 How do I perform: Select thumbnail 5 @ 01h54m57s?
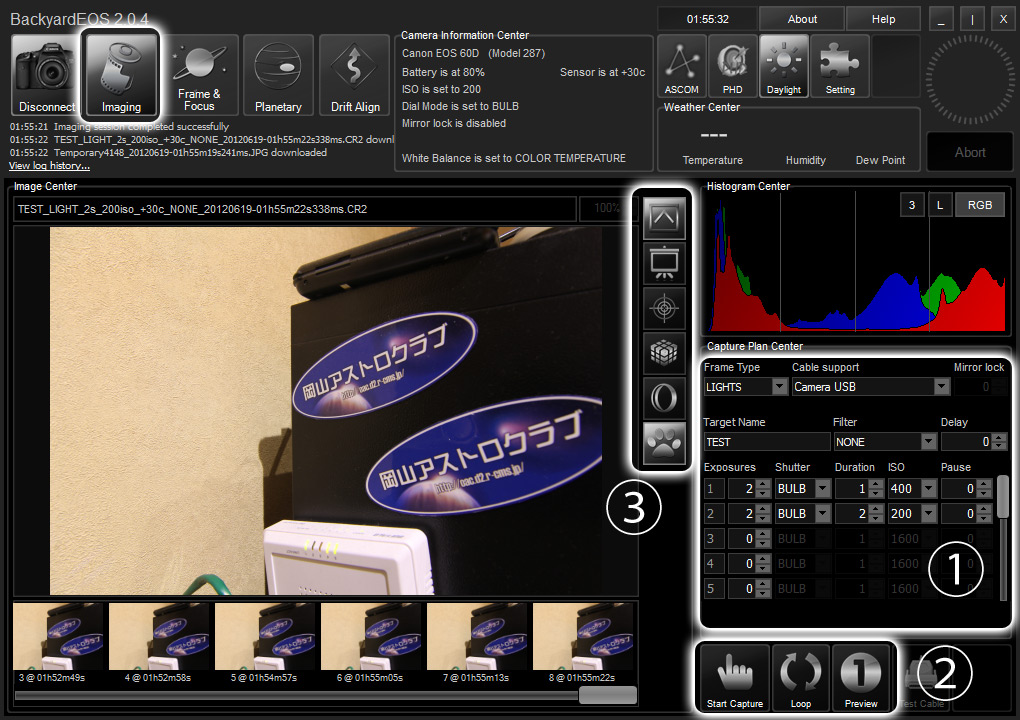point(265,637)
